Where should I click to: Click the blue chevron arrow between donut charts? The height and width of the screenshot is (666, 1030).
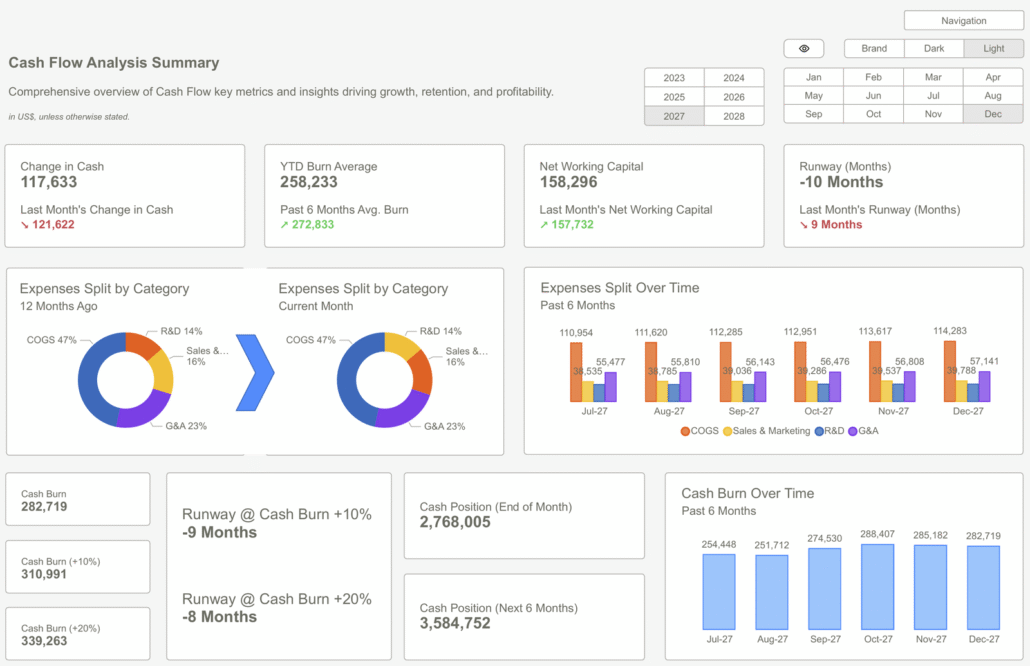255,373
